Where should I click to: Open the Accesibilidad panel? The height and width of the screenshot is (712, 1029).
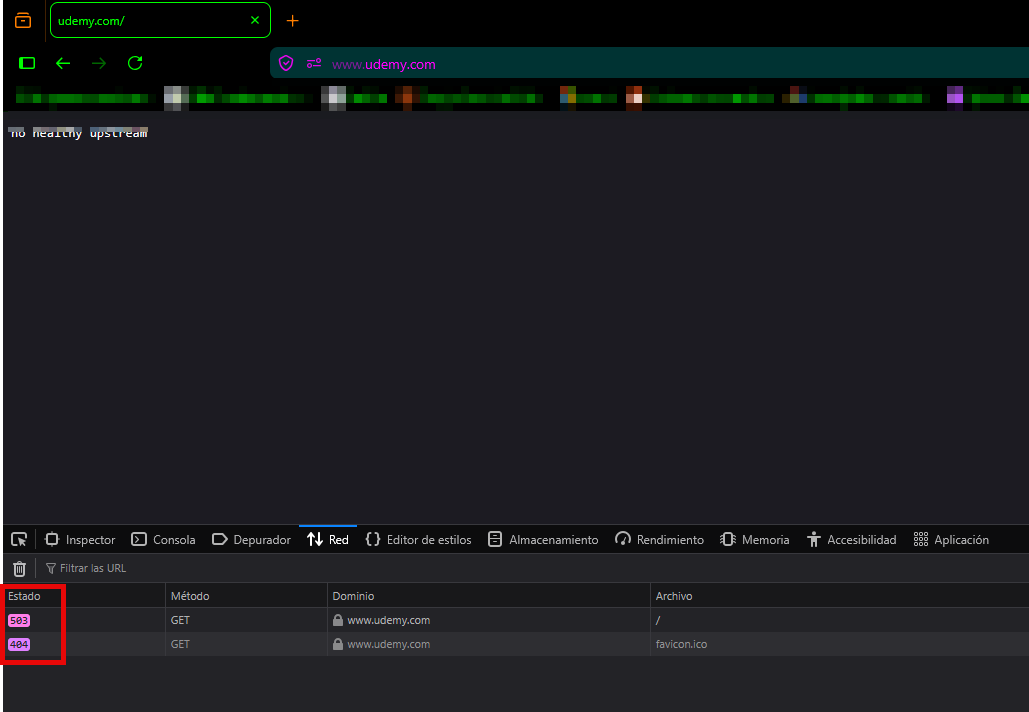pyautogui.click(x=852, y=539)
